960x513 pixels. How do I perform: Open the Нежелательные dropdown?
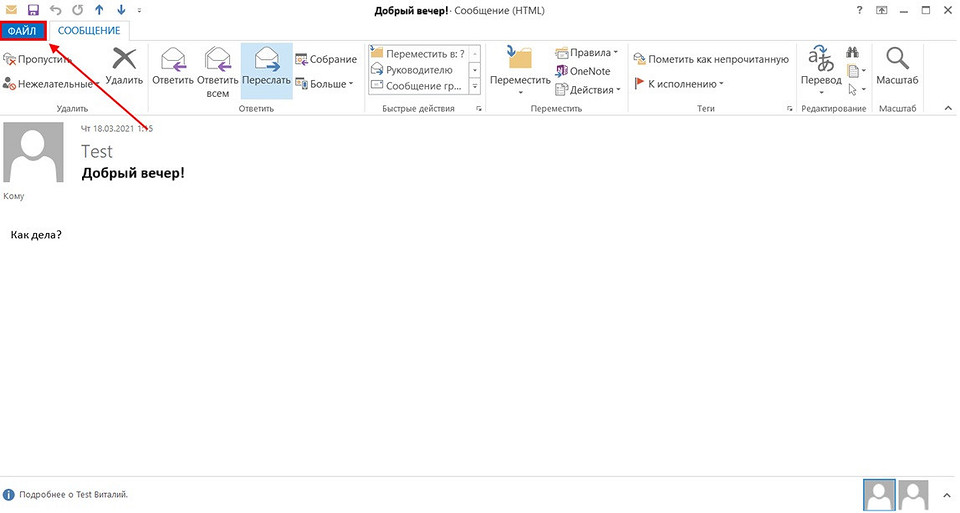(x=51, y=84)
